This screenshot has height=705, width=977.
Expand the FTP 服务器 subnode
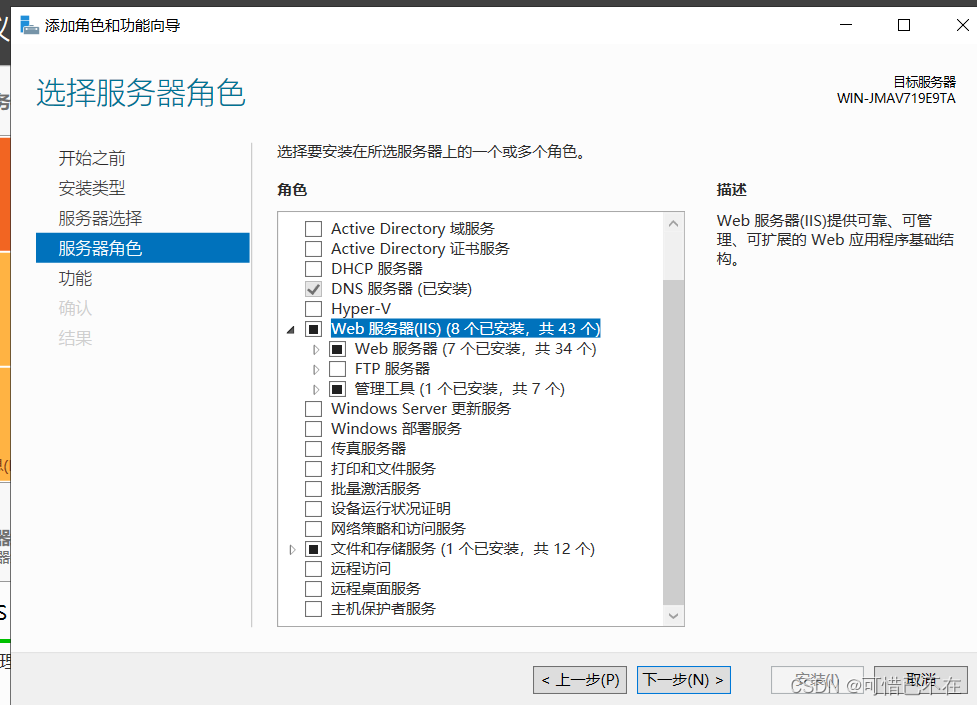click(x=316, y=369)
